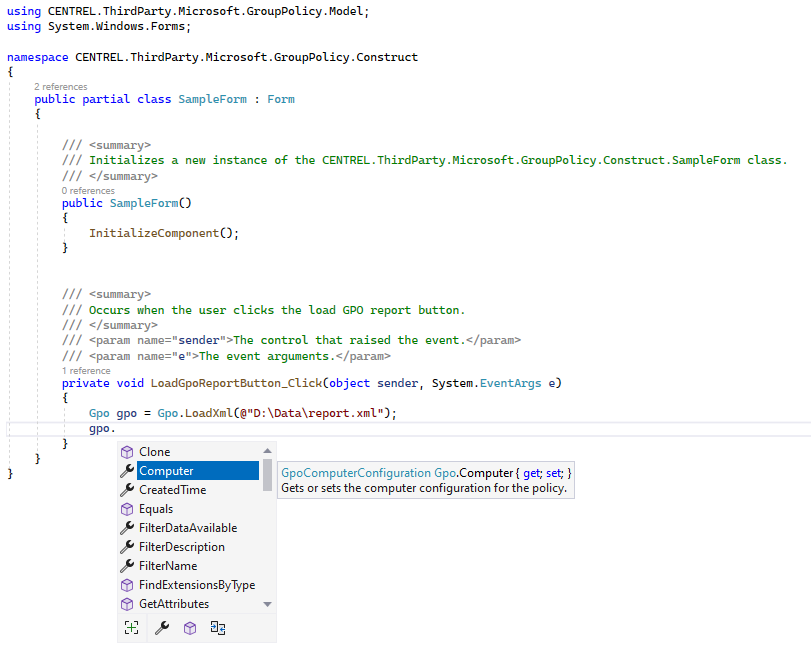Choose the Computer completion entry

(x=166, y=471)
